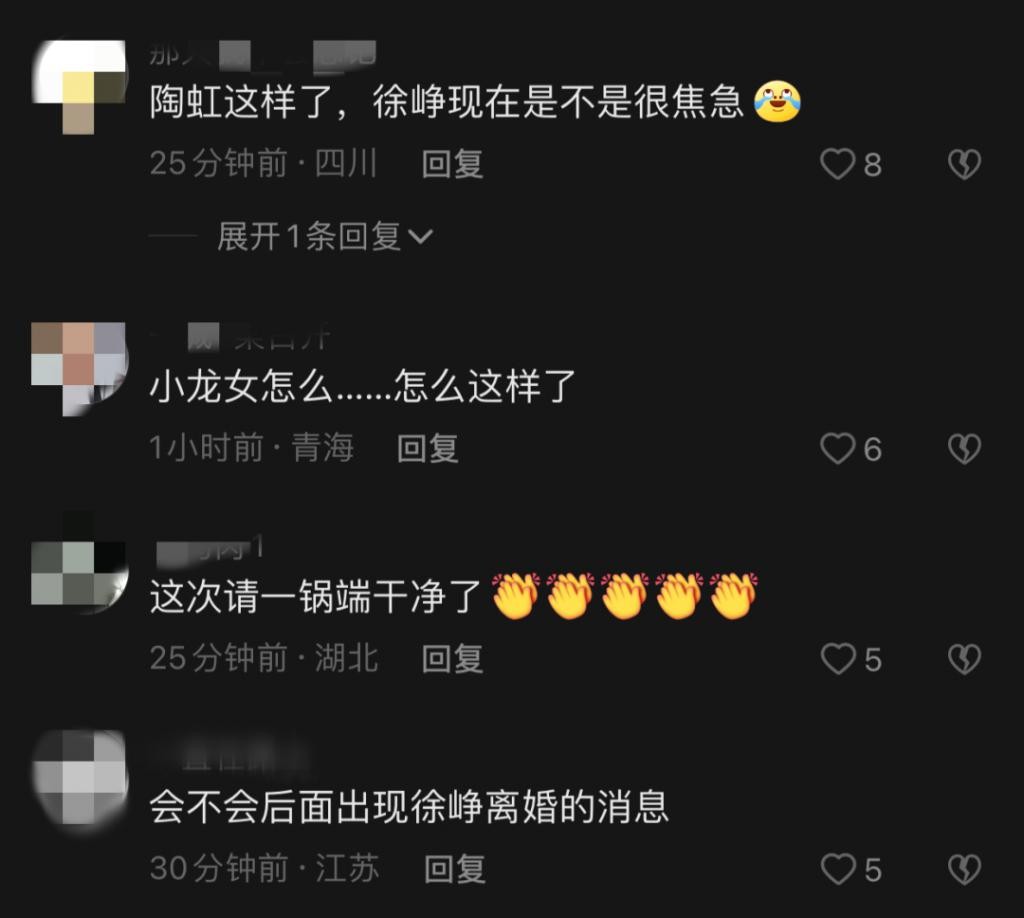1024x918 pixels.
Task: Tap 回复 under the 湖北 comment
Action: click(452, 658)
